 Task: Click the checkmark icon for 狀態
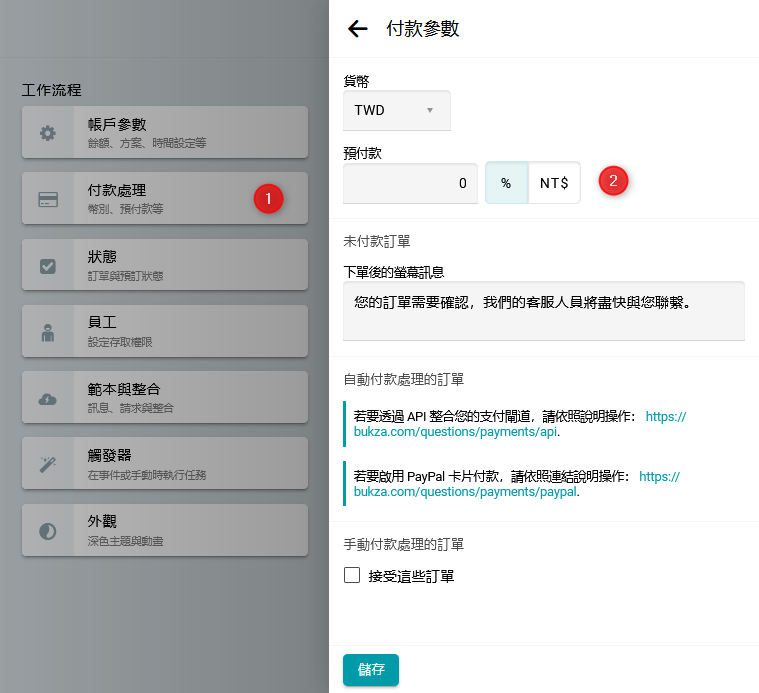tap(48, 266)
